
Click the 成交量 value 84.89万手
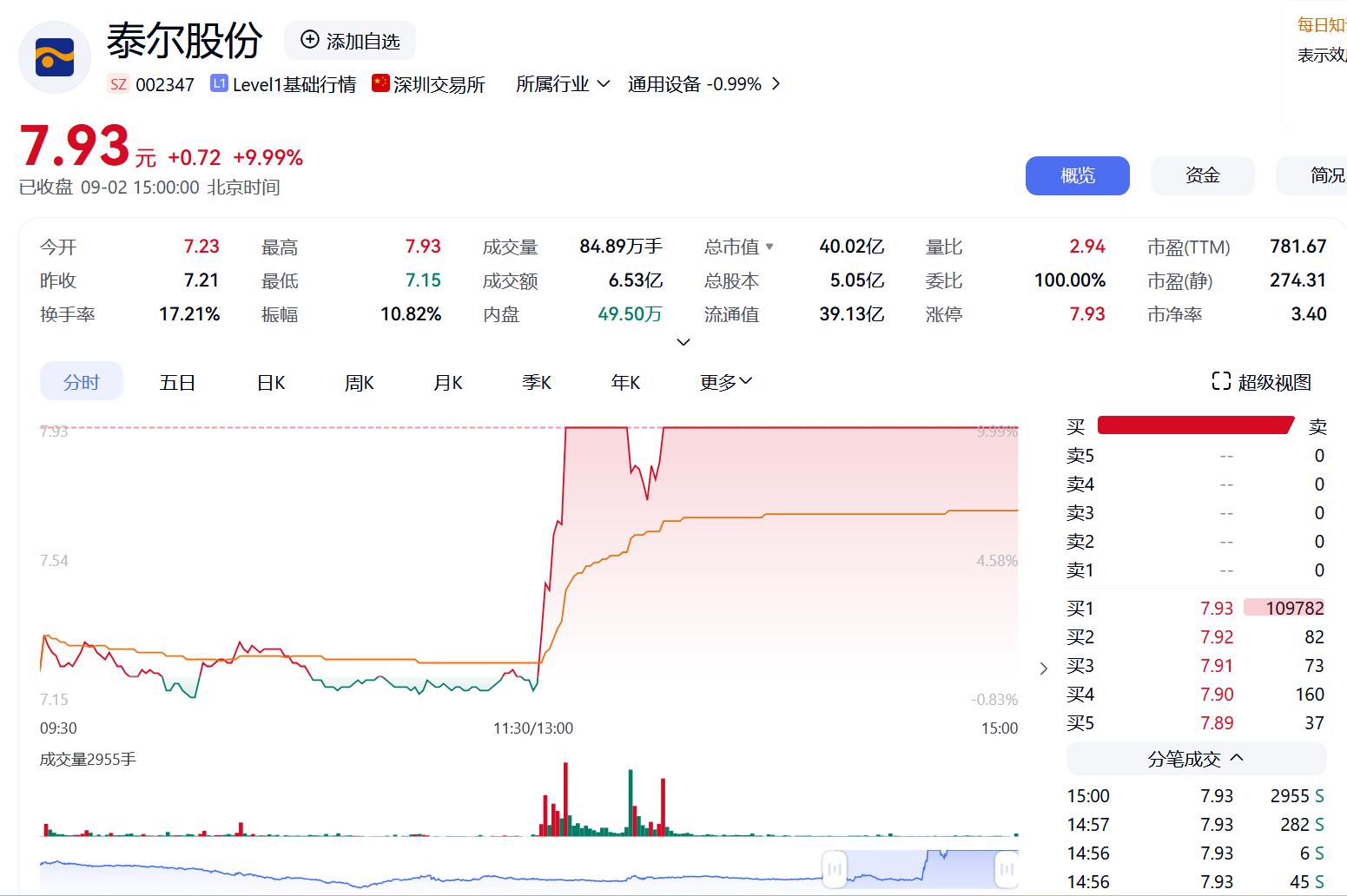coord(621,247)
